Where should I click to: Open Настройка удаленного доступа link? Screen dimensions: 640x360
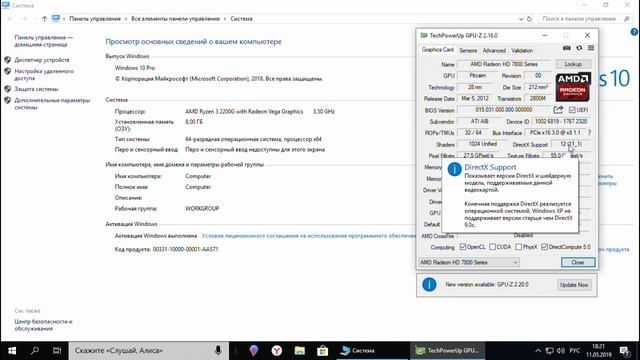tap(44, 75)
